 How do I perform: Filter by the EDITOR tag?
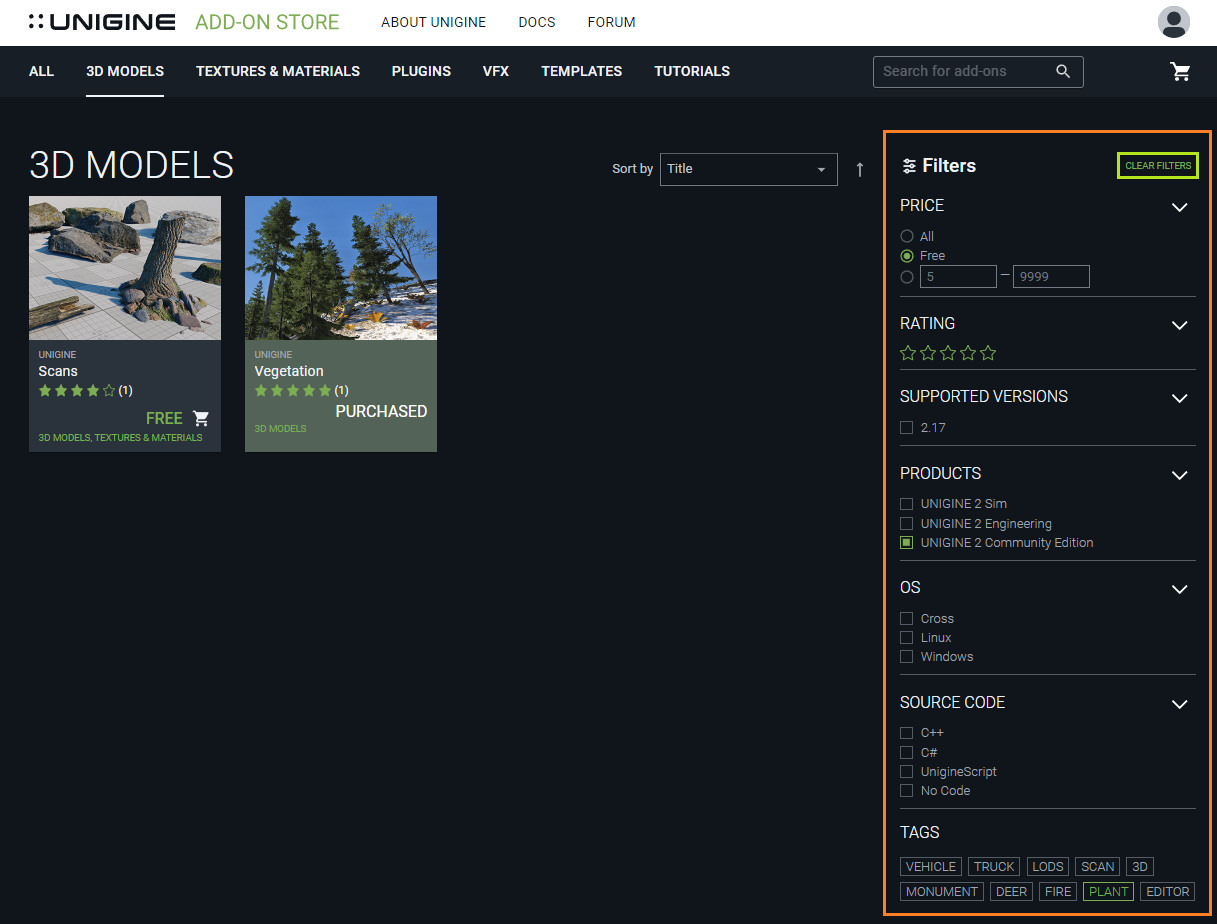point(1167,892)
